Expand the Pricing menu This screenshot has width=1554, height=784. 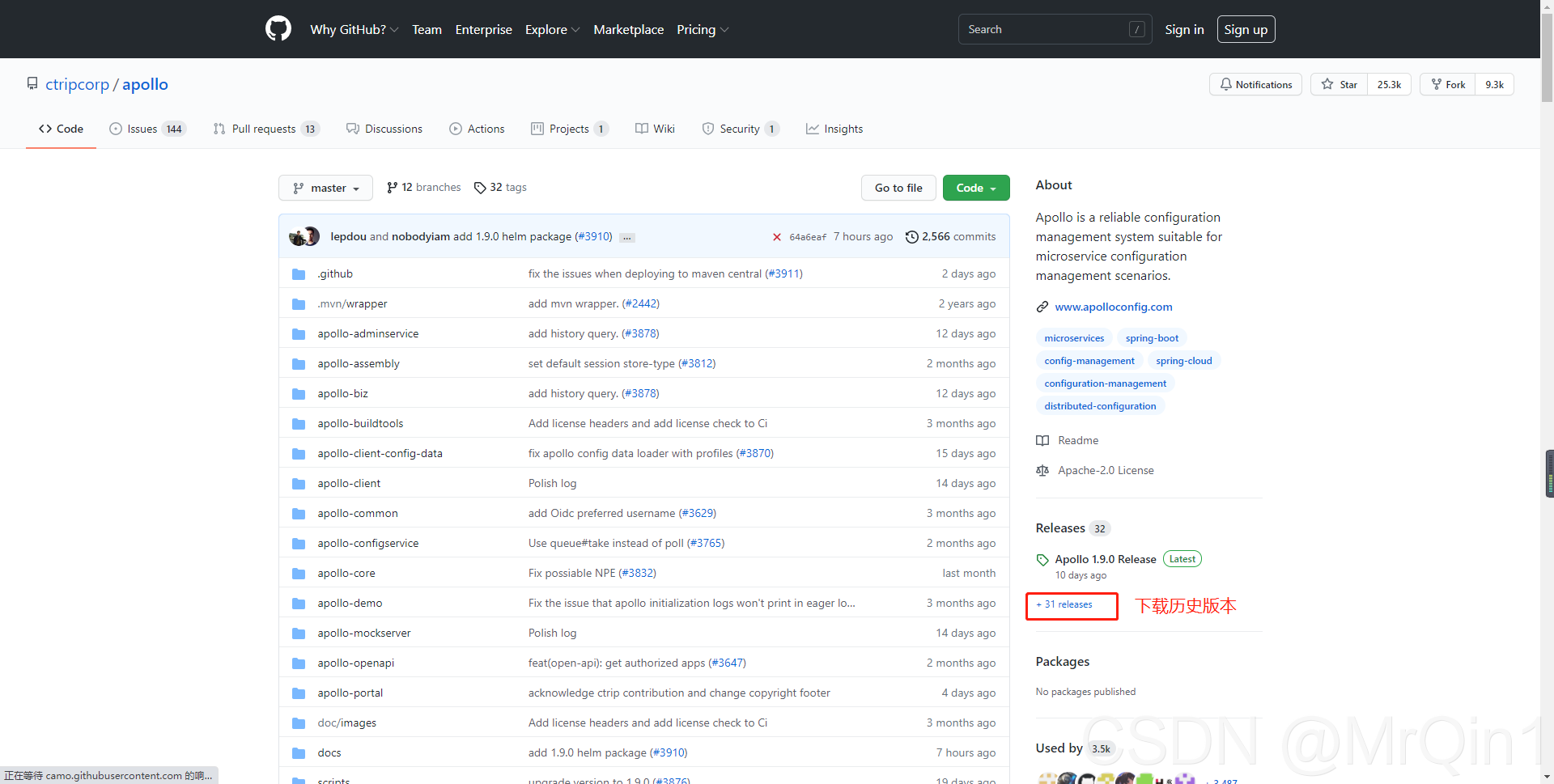pyautogui.click(x=703, y=29)
